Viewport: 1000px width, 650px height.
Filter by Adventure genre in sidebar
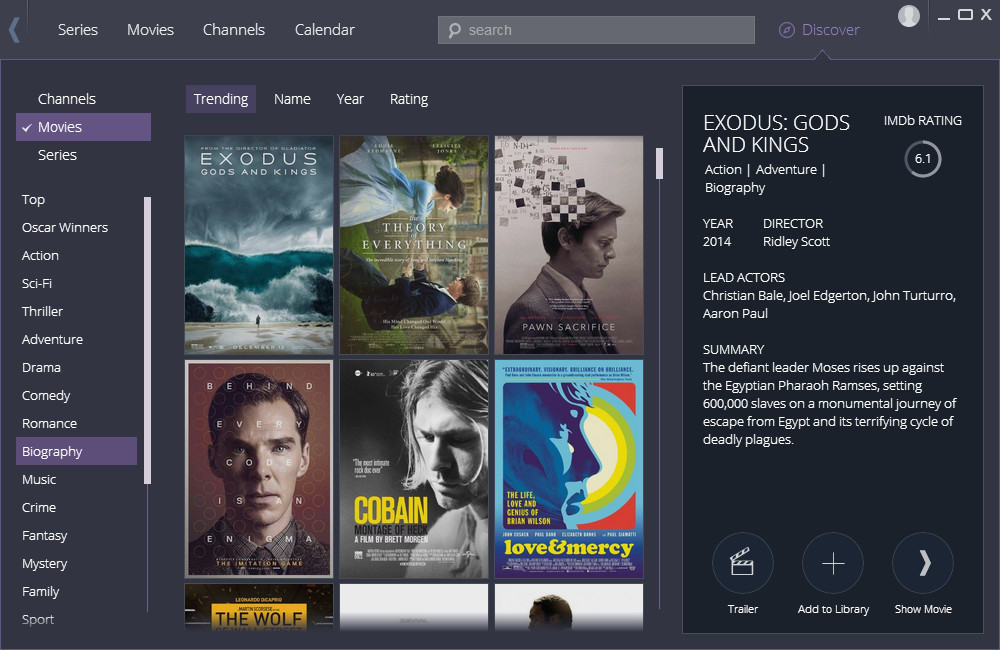pyautogui.click(x=52, y=340)
